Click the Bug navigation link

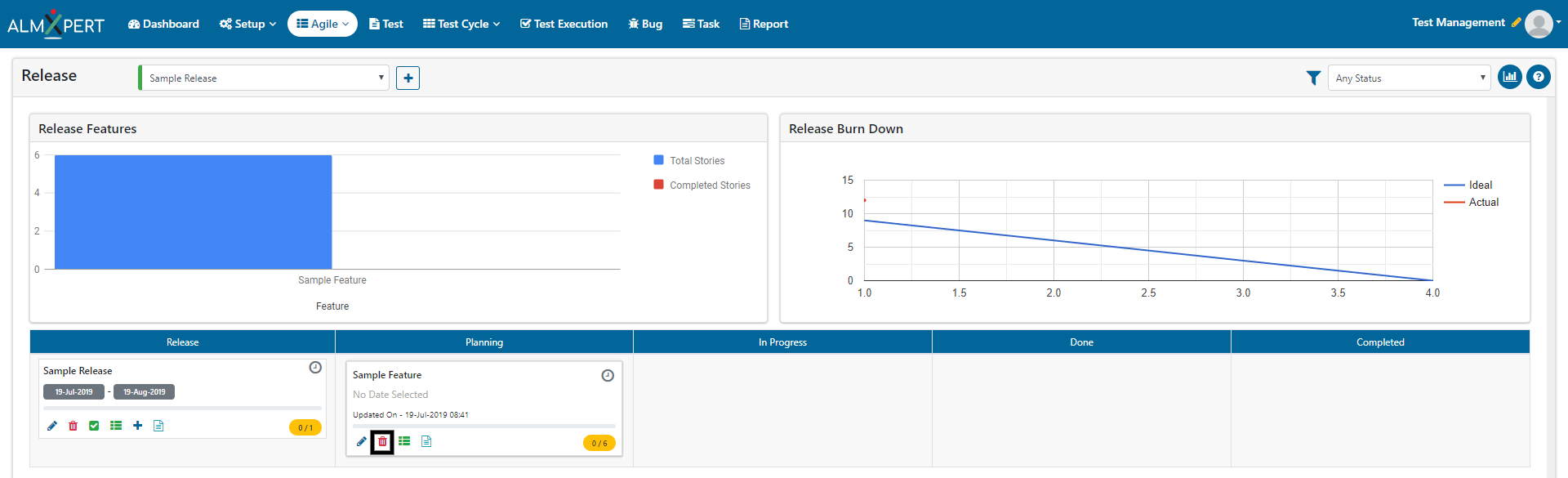[645, 24]
